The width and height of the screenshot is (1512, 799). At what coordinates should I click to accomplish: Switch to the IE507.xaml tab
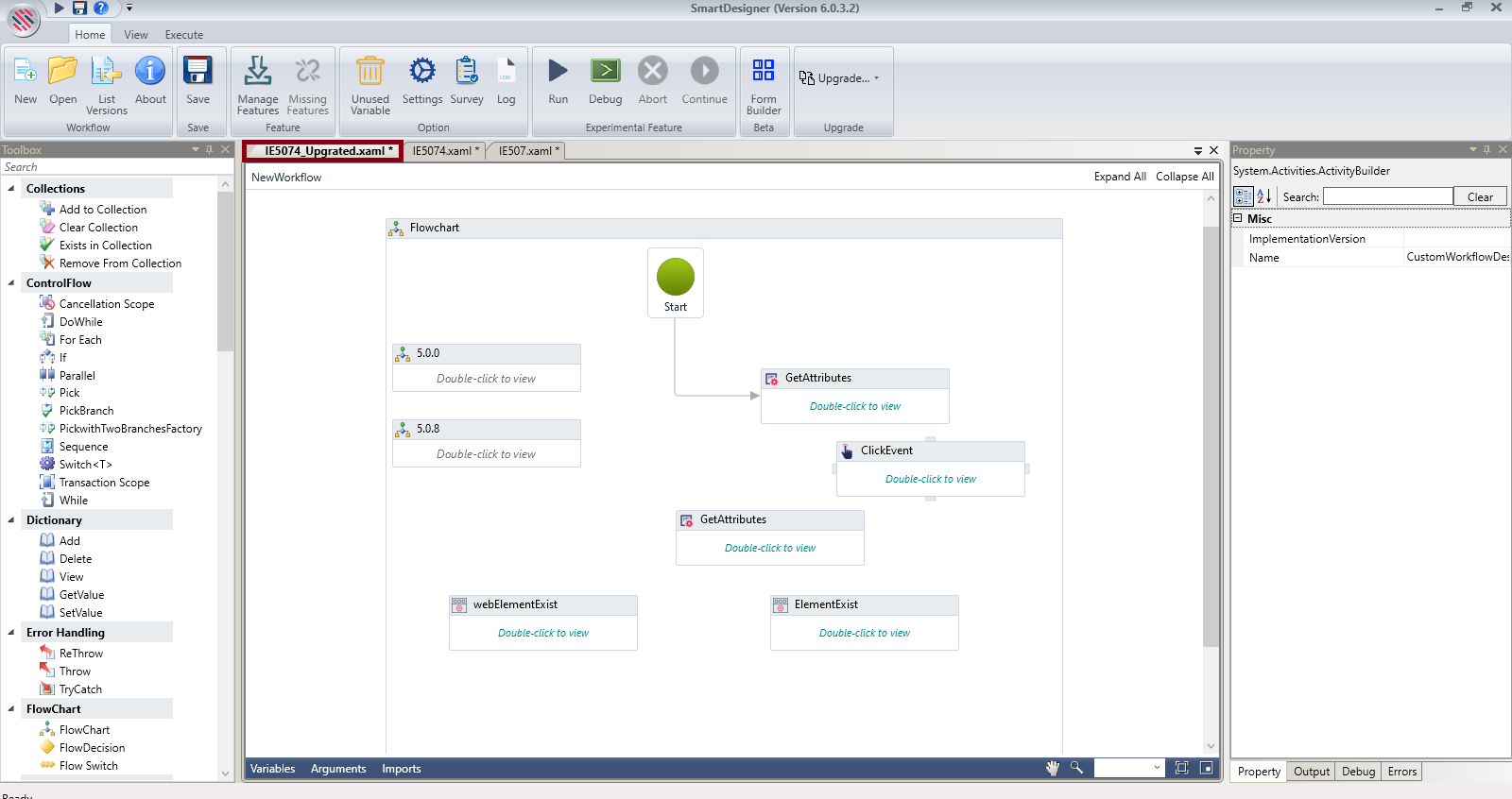point(527,151)
